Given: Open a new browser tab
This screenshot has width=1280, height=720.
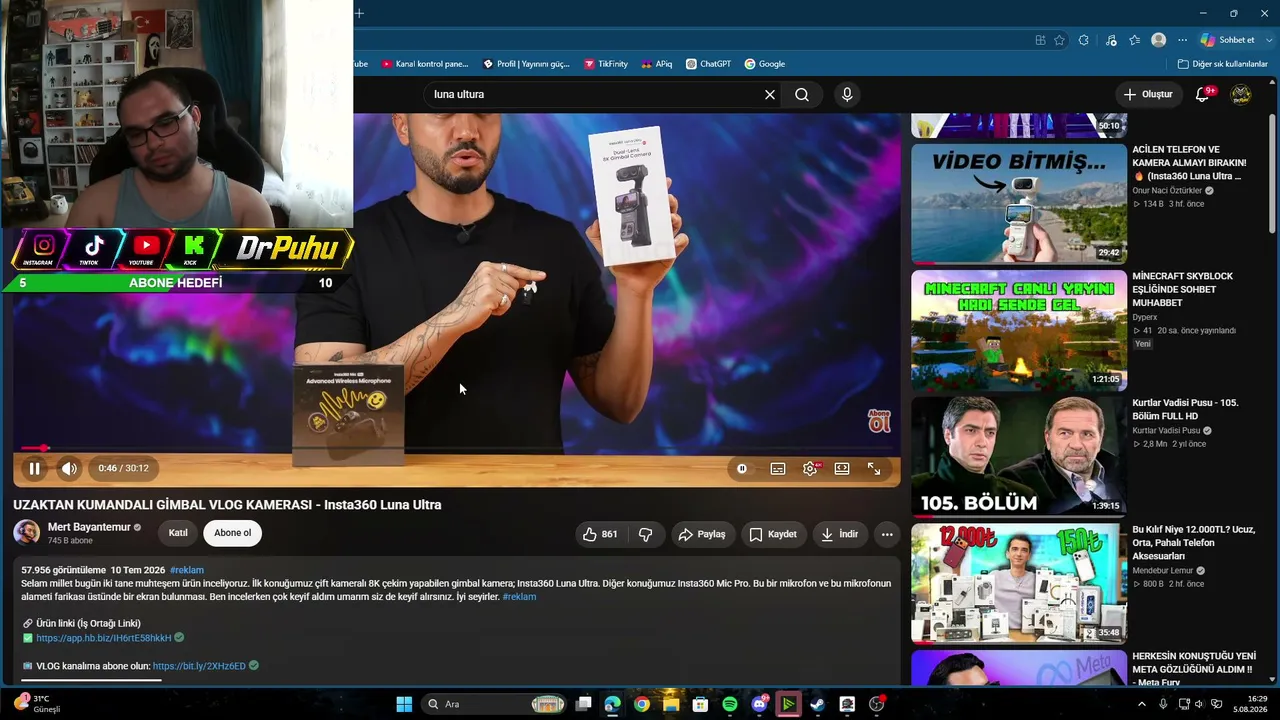Looking at the screenshot, I should (359, 13).
